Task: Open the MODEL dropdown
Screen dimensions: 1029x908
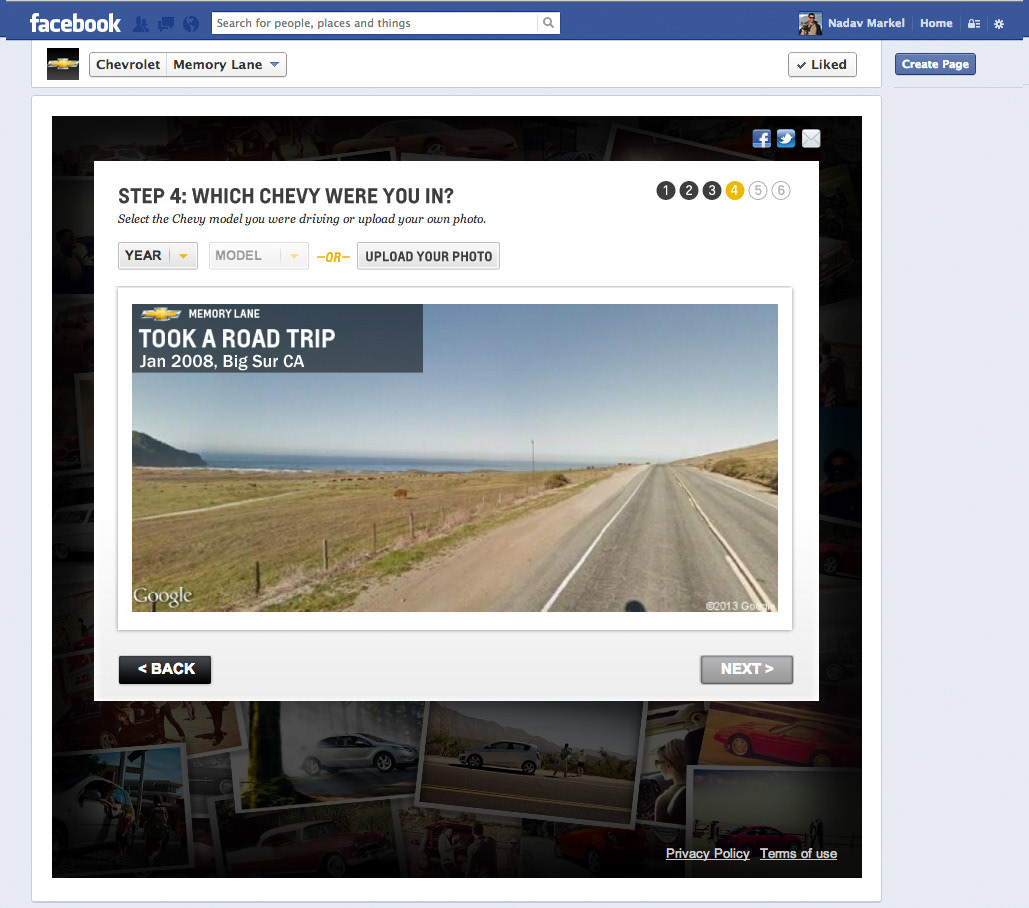Action: (259, 256)
